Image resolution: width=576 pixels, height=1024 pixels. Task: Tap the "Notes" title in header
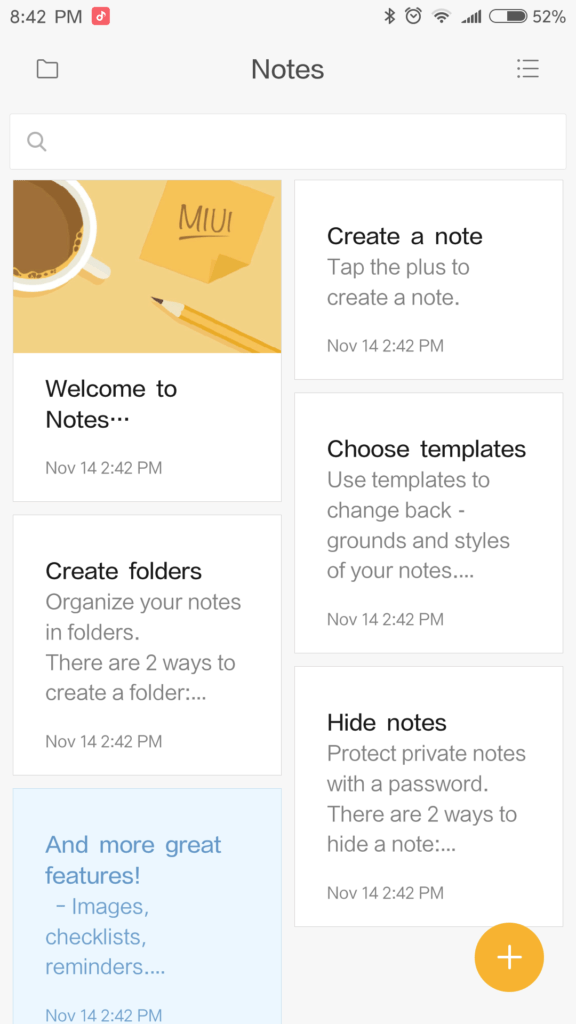tap(288, 69)
